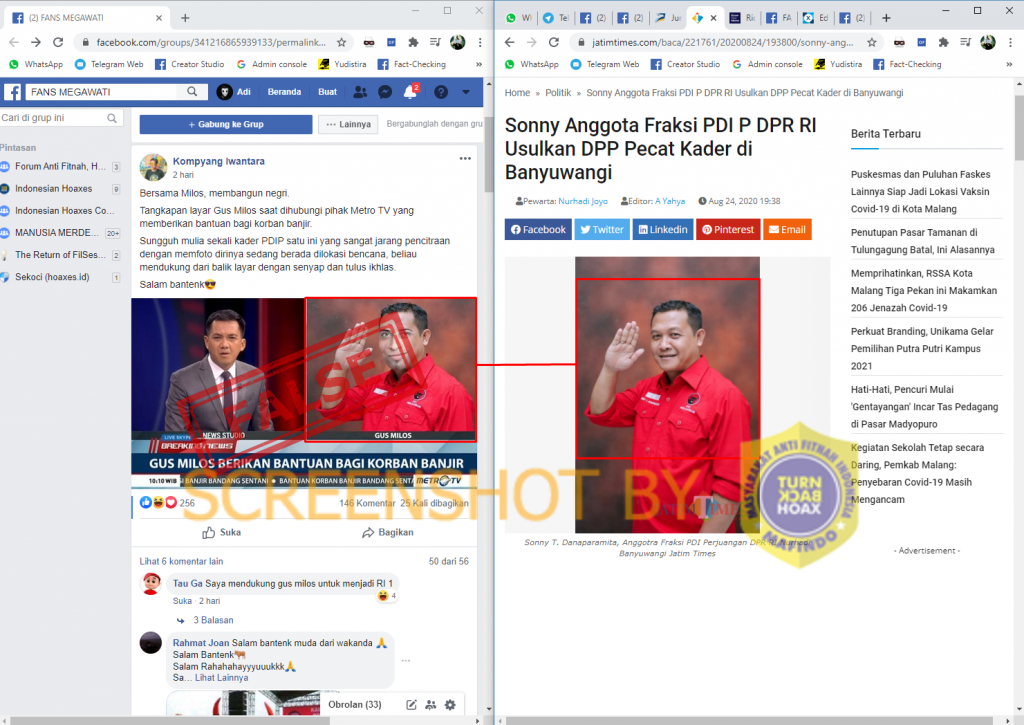Switch to the Telegram tab in the right window
Viewport: 1024px width, 725px height.
tap(555, 18)
